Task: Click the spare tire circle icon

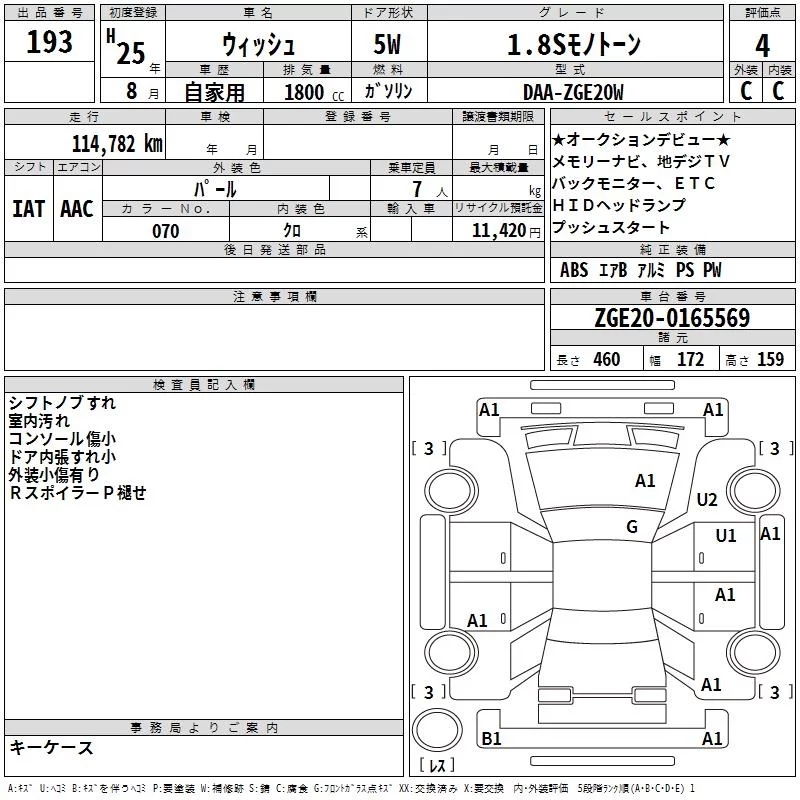Action: 437,730
